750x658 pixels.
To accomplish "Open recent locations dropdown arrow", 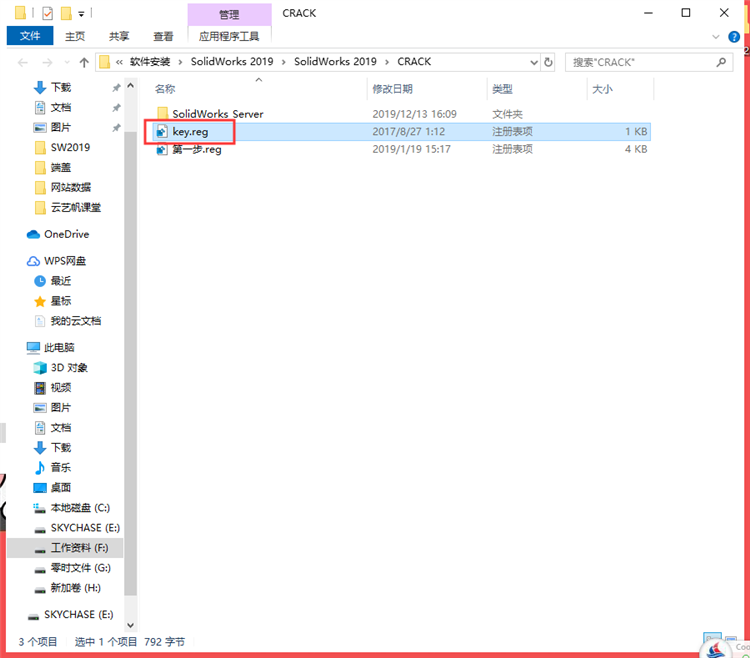I will coord(67,62).
